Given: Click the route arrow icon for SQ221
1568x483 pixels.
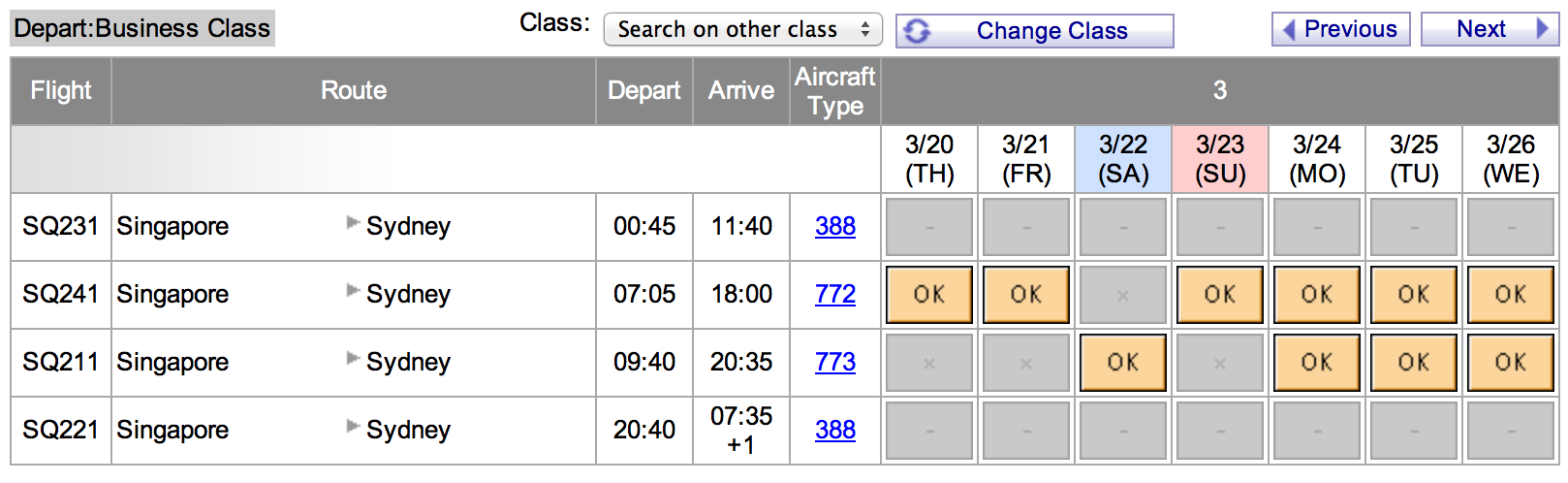Looking at the screenshot, I should [353, 427].
